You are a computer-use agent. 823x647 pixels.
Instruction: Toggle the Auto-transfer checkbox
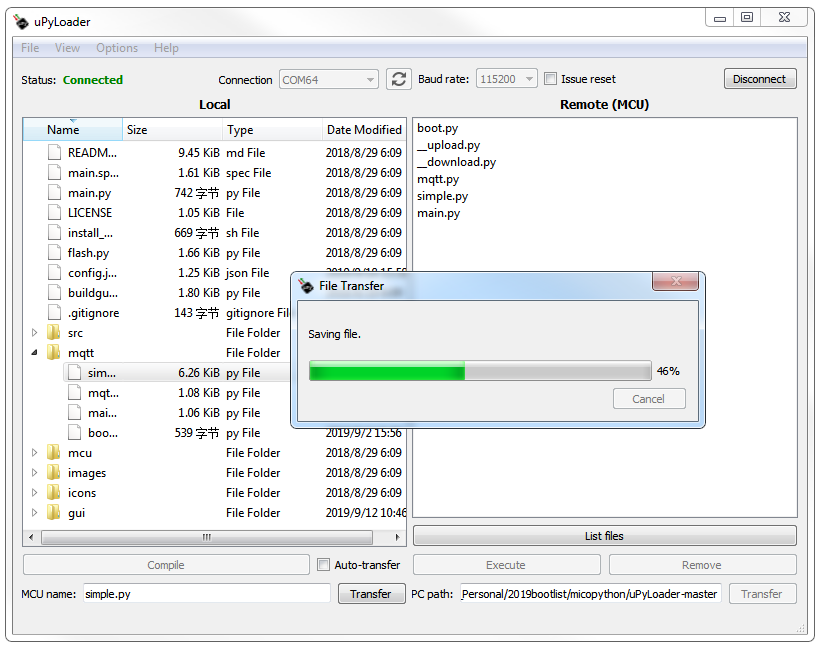[x=324, y=565]
